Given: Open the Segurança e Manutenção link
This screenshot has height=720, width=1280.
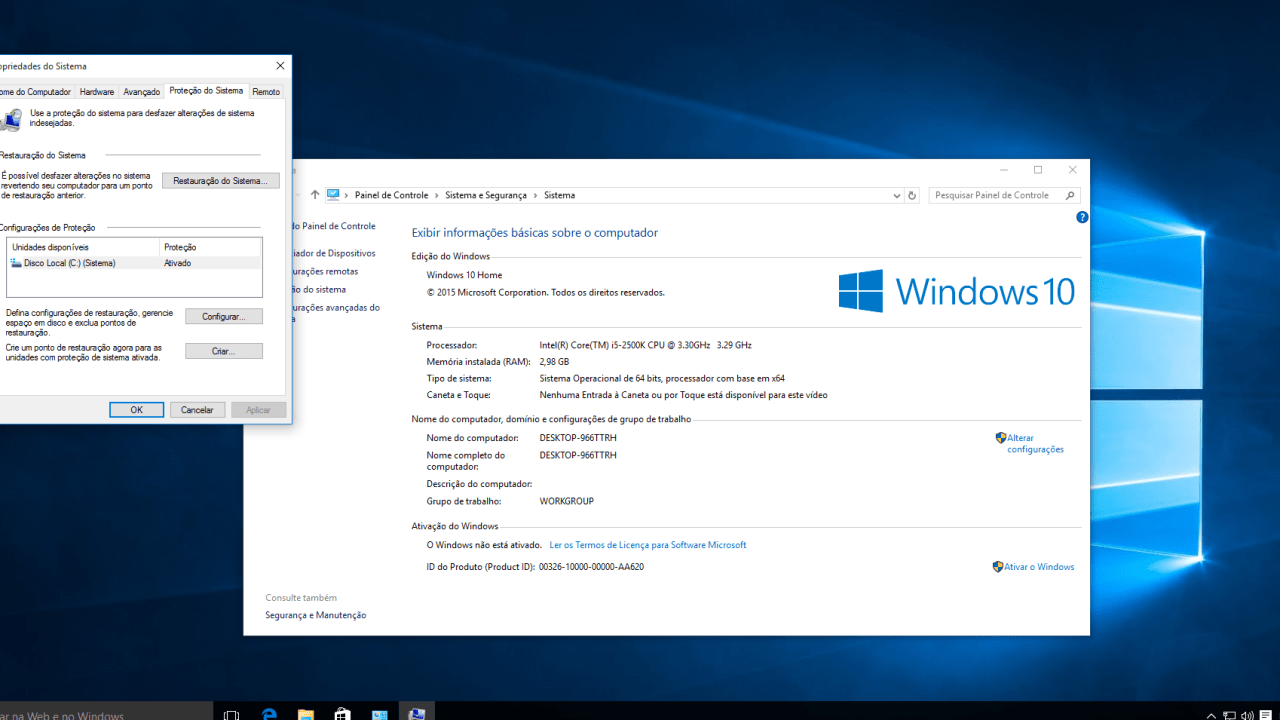Looking at the screenshot, I should [x=316, y=615].
